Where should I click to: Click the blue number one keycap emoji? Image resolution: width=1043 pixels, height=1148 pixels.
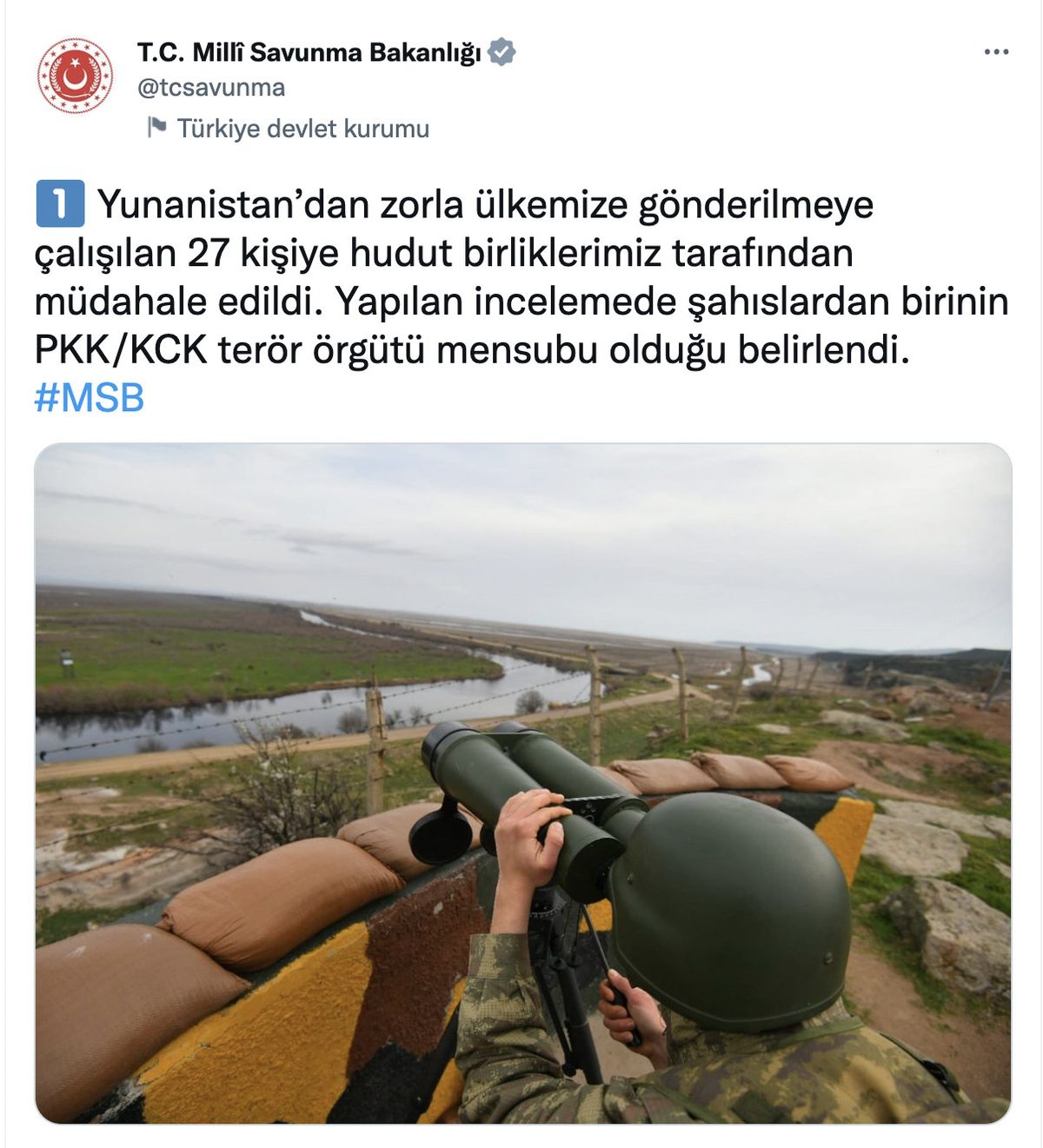pos(60,203)
